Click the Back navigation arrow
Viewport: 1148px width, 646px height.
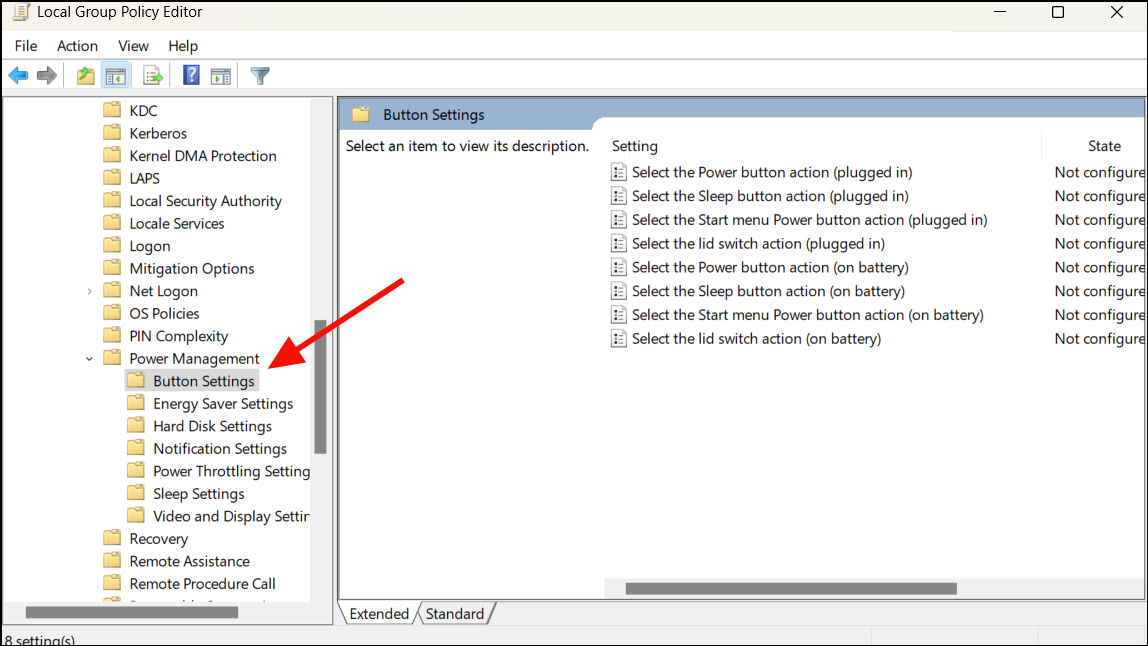pyautogui.click(x=18, y=75)
